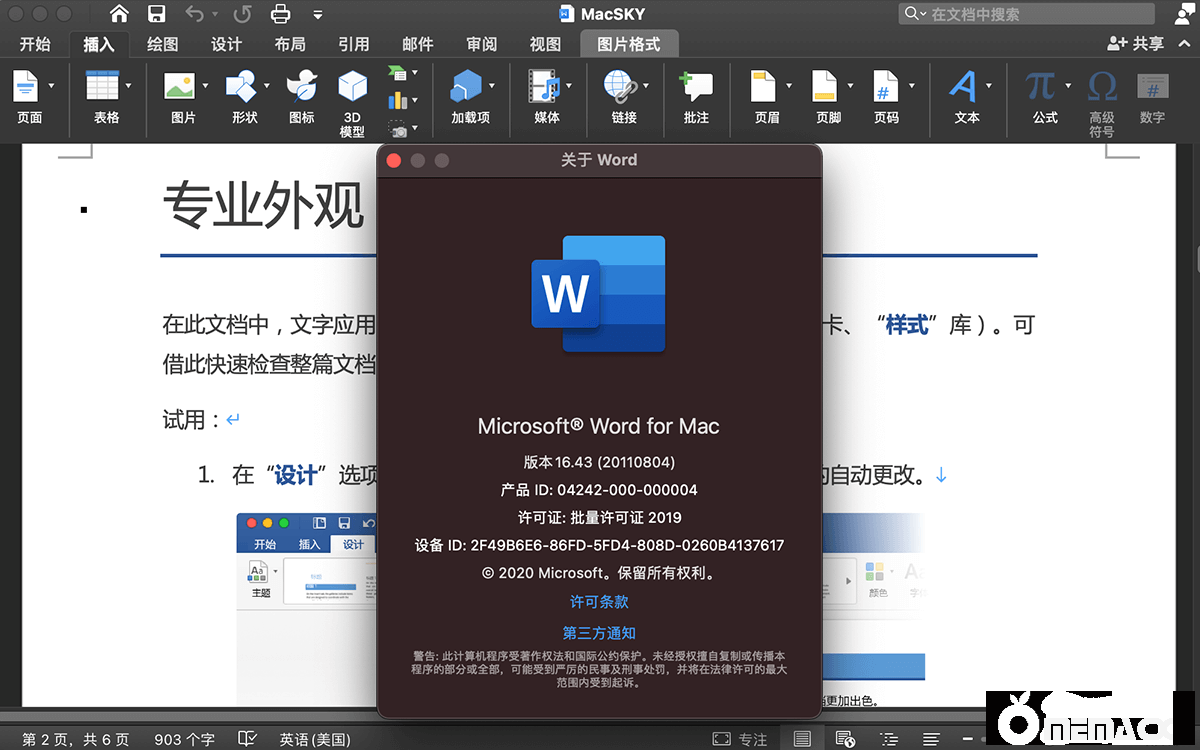This screenshot has height=750, width=1200.
Task: Open the 第三方通知 third-party notice link
Action: tap(599, 633)
